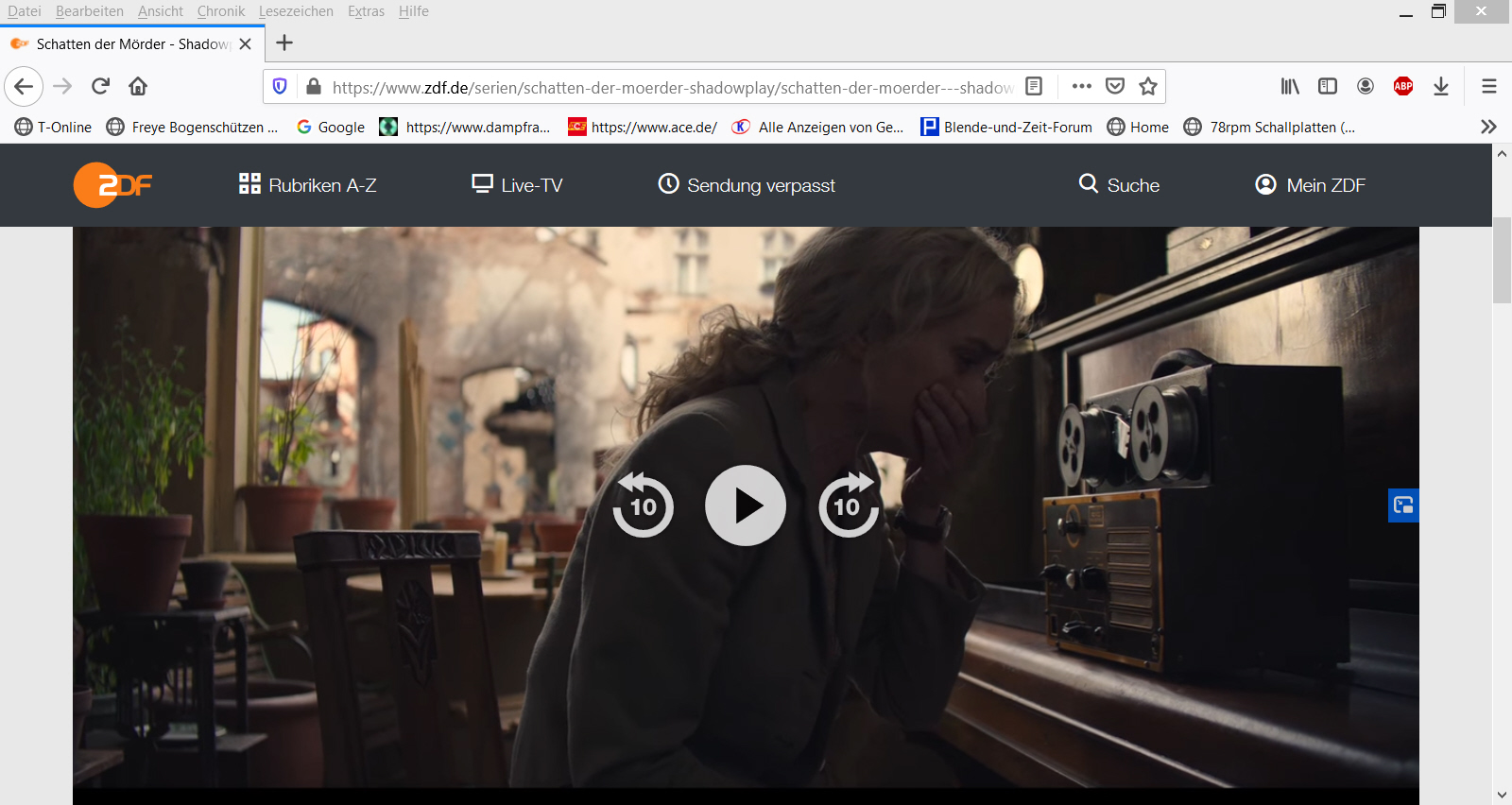Open the Lesezeichen menu
This screenshot has height=805, width=1512.
[296, 11]
